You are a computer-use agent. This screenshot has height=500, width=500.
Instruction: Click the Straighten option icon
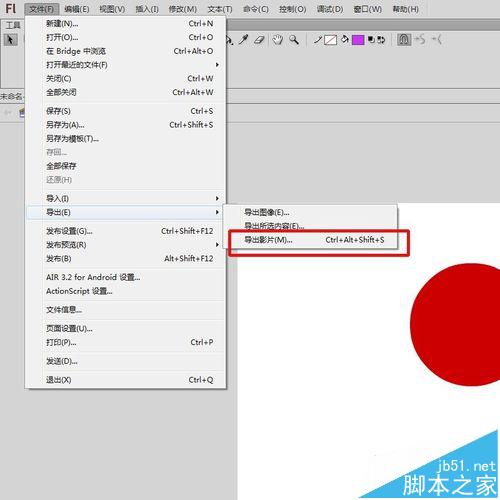(437, 40)
